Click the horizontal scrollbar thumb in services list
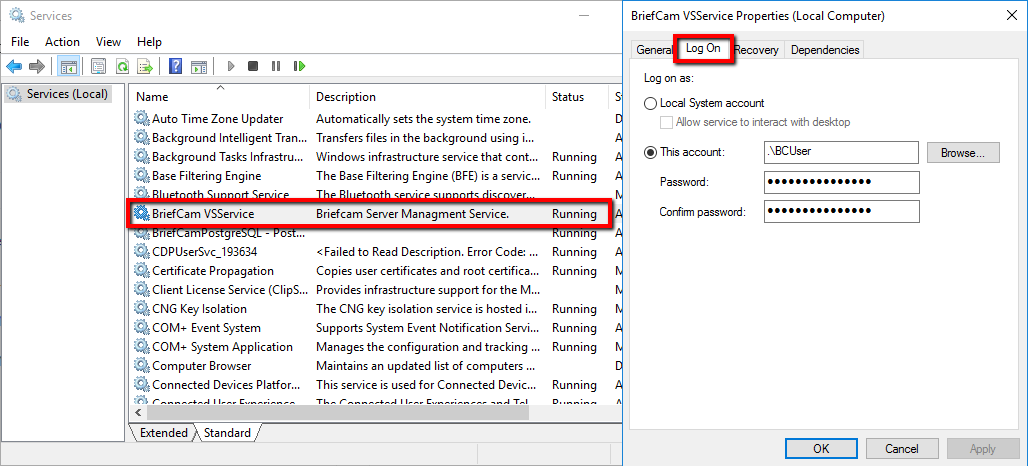Screen dimensions: 1028x466 point(338,412)
